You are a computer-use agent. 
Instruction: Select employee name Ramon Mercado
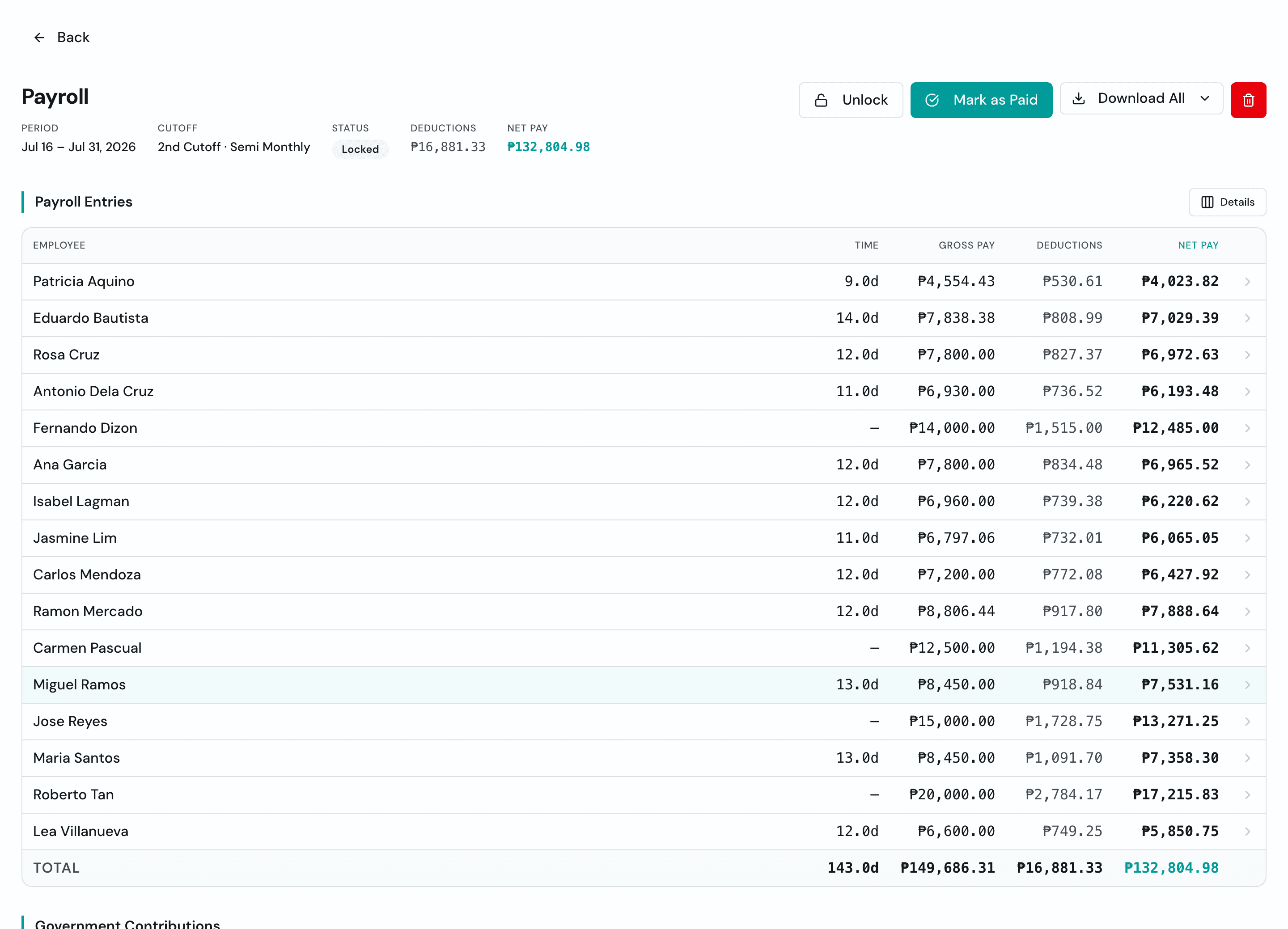(88, 611)
